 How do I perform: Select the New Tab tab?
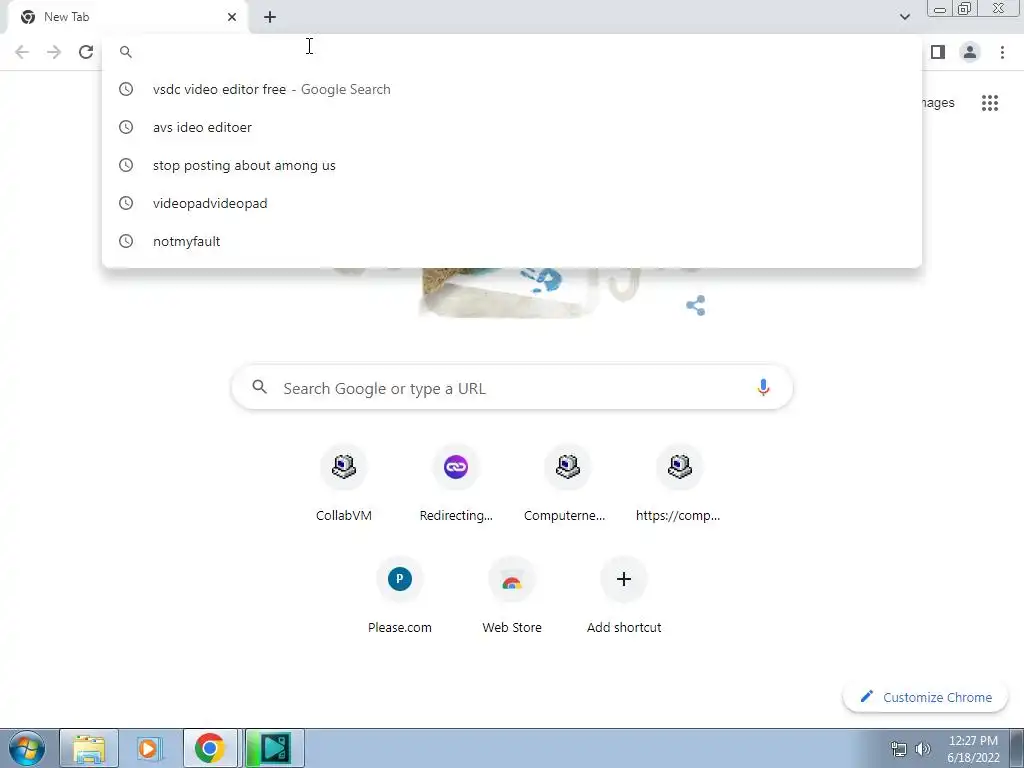coord(127,17)
